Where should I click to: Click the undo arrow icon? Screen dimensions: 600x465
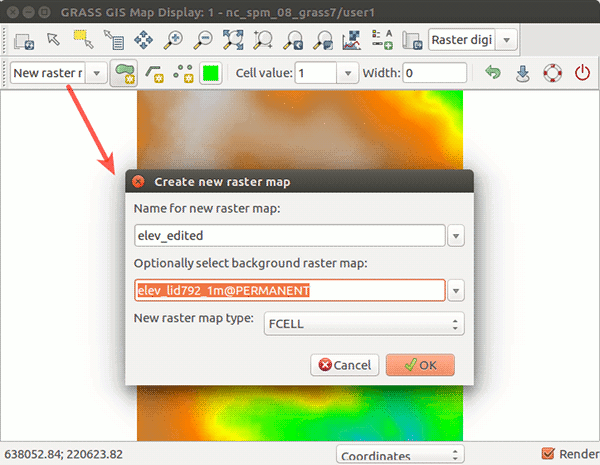[x=493, y=74]
